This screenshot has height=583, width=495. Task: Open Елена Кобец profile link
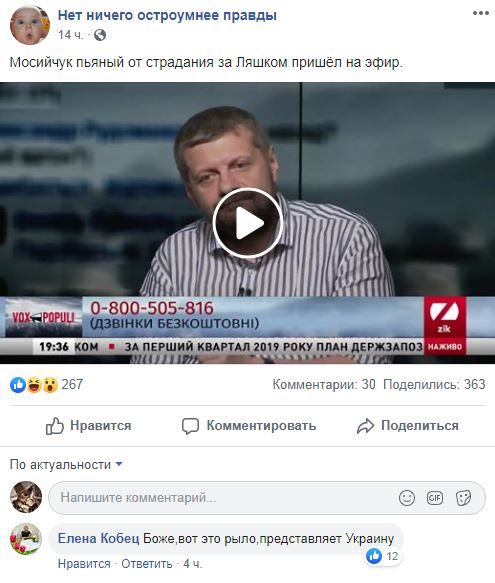[99, 538]
